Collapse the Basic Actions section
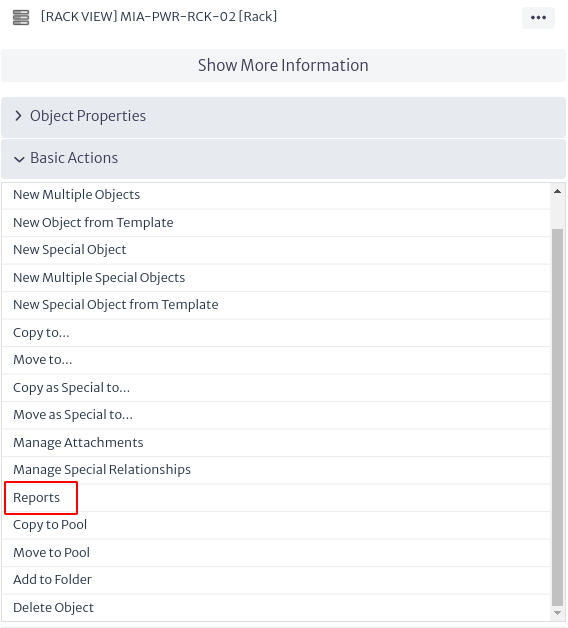This screenshot has height=628, width=568. point(283,158)
